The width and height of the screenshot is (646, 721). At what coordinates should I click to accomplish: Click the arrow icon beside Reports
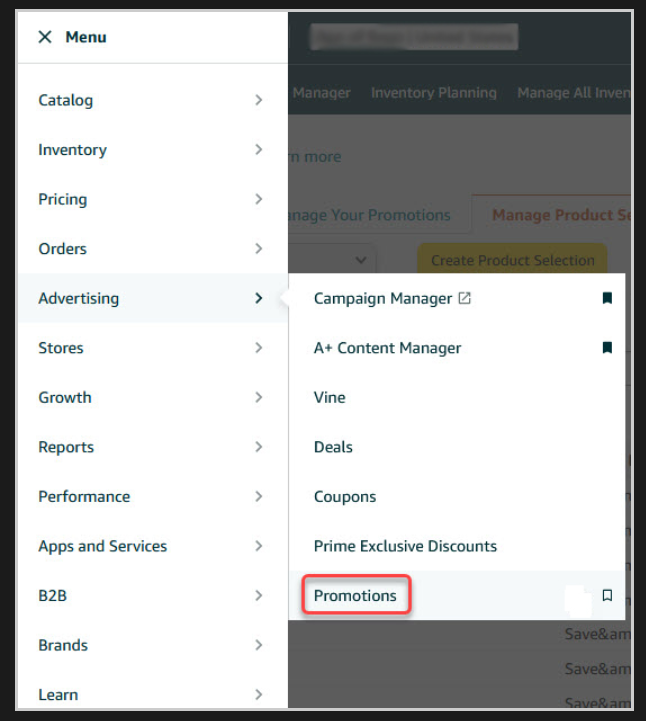(259, 447)
